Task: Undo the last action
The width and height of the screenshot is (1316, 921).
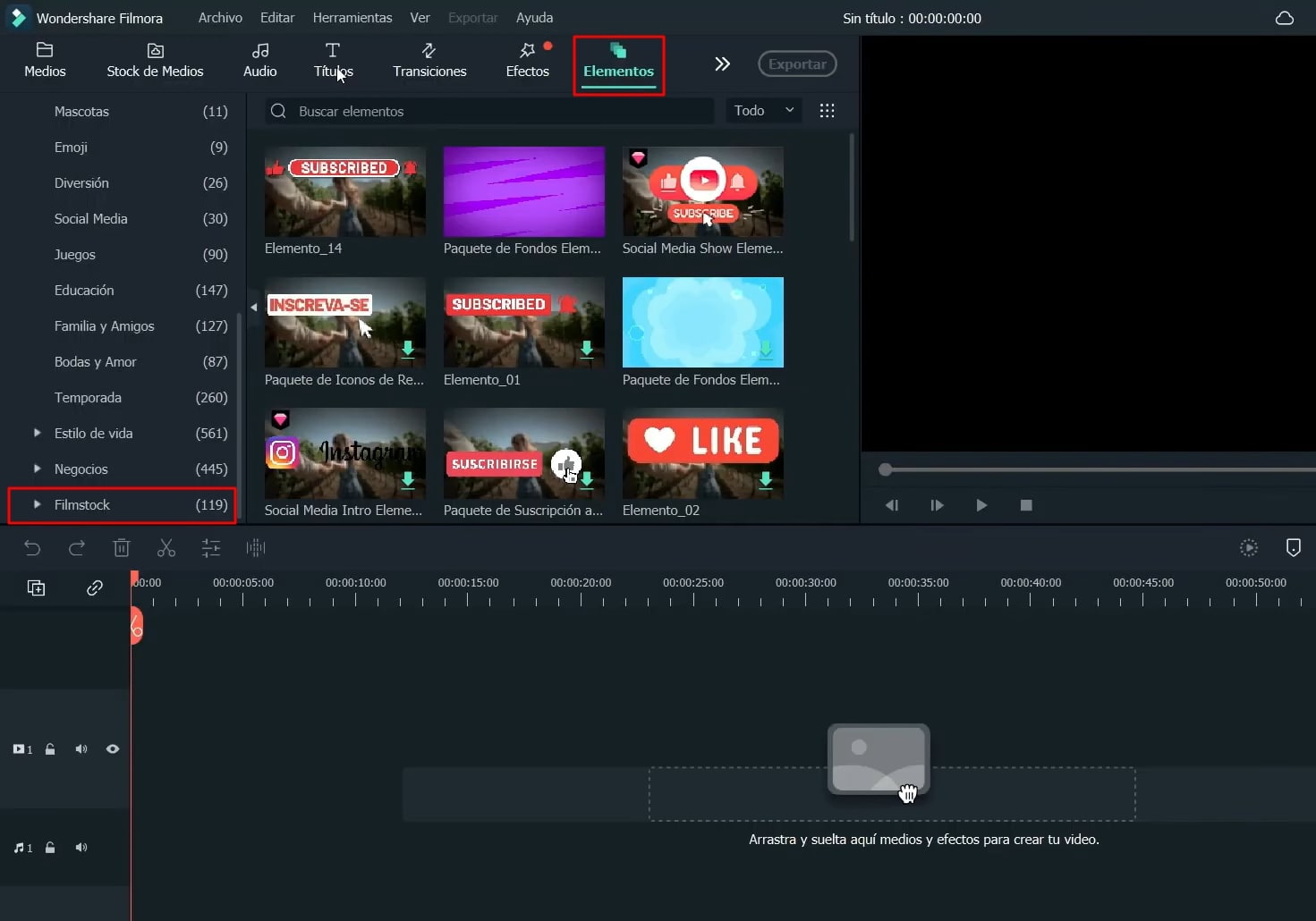Action: 32,547
